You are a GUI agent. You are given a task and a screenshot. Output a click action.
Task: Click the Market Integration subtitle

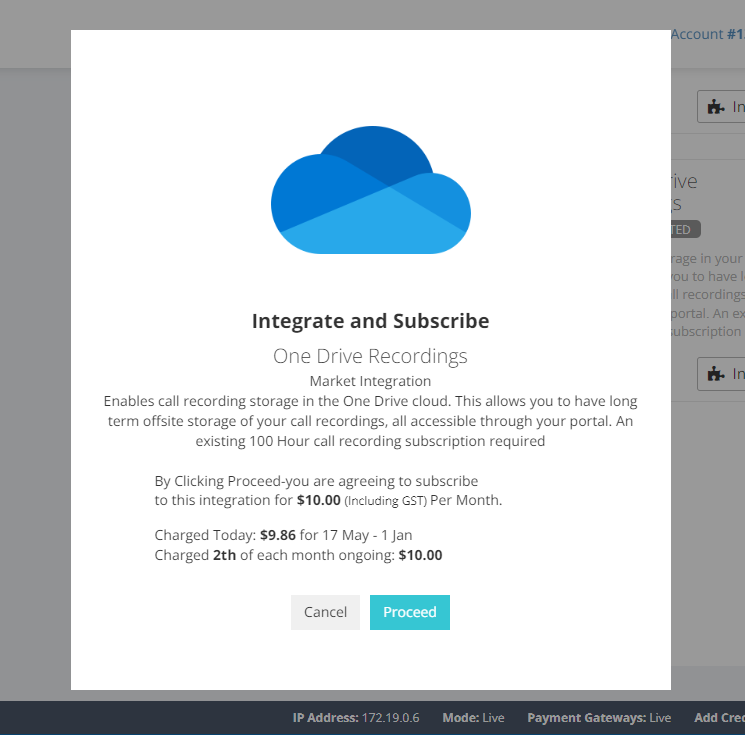pyautogui.click(x=370, y=381)
